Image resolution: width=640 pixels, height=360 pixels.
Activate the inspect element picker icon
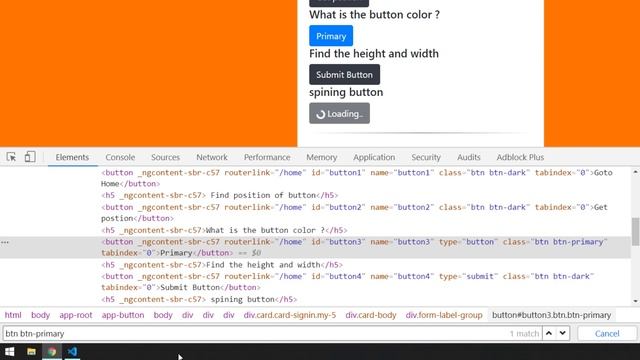coord(11,157)
